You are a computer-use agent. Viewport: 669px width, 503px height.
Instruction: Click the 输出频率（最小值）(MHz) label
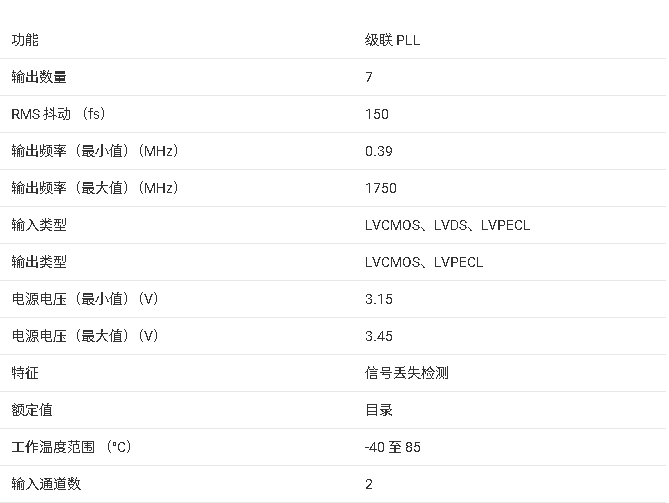[x=95, y=151]
